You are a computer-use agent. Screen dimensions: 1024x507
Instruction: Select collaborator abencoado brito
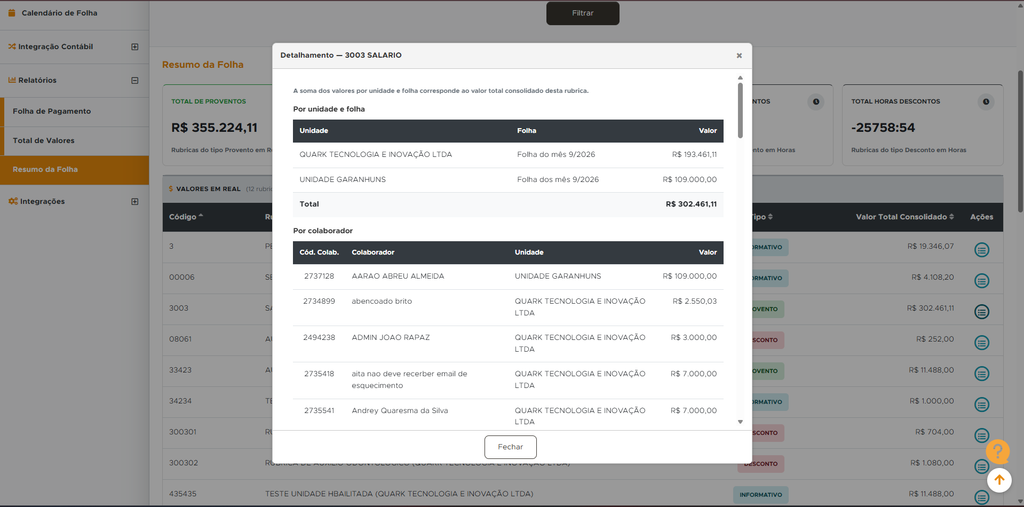pos(381,301)
